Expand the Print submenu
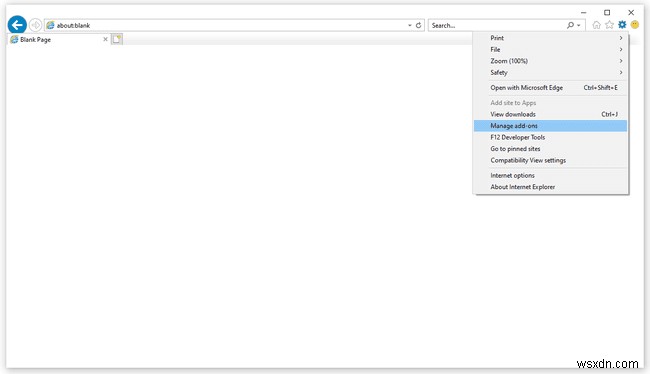Image resolution: width=650 pixels, height=374 pixels. pos(551,38)
